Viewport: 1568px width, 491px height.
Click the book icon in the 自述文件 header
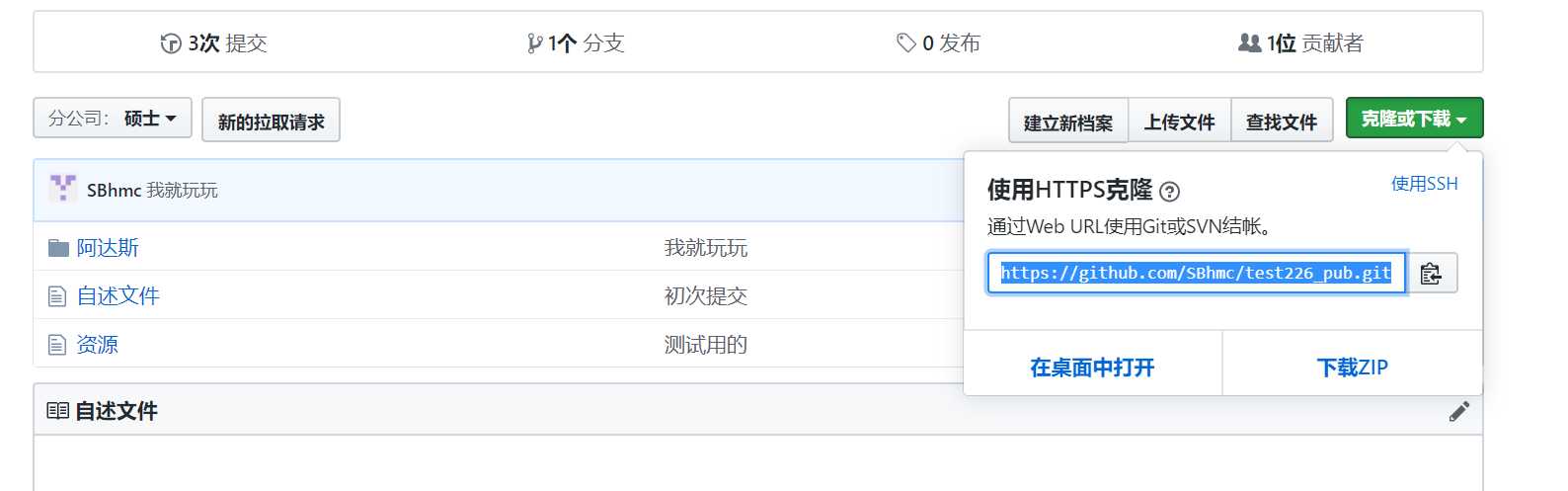pyautogui.click(x=58, y=410)
